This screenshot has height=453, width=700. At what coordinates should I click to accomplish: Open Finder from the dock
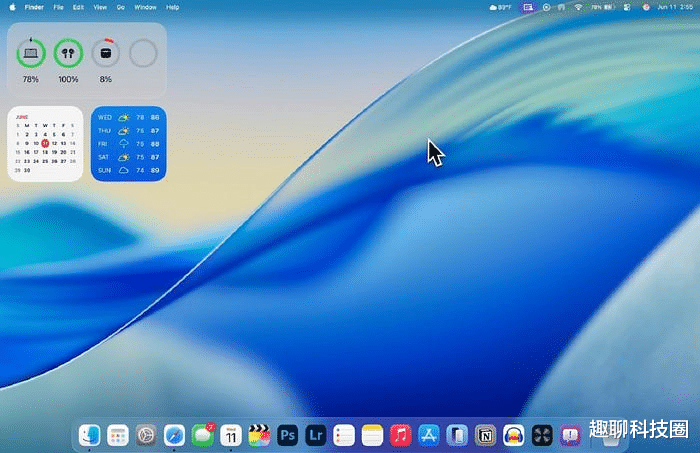pos(90,435)
